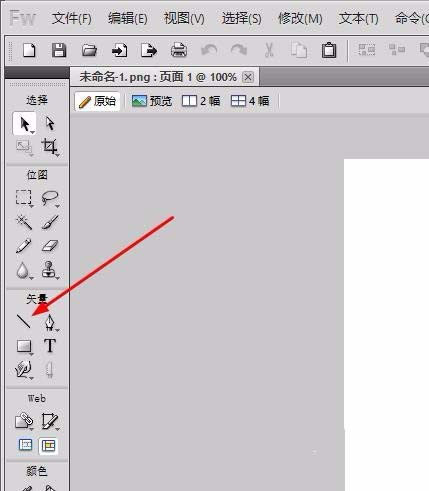Select the Magic Wand tool
429x491 pixels.
pyautogui.click(x=24, y=222)
